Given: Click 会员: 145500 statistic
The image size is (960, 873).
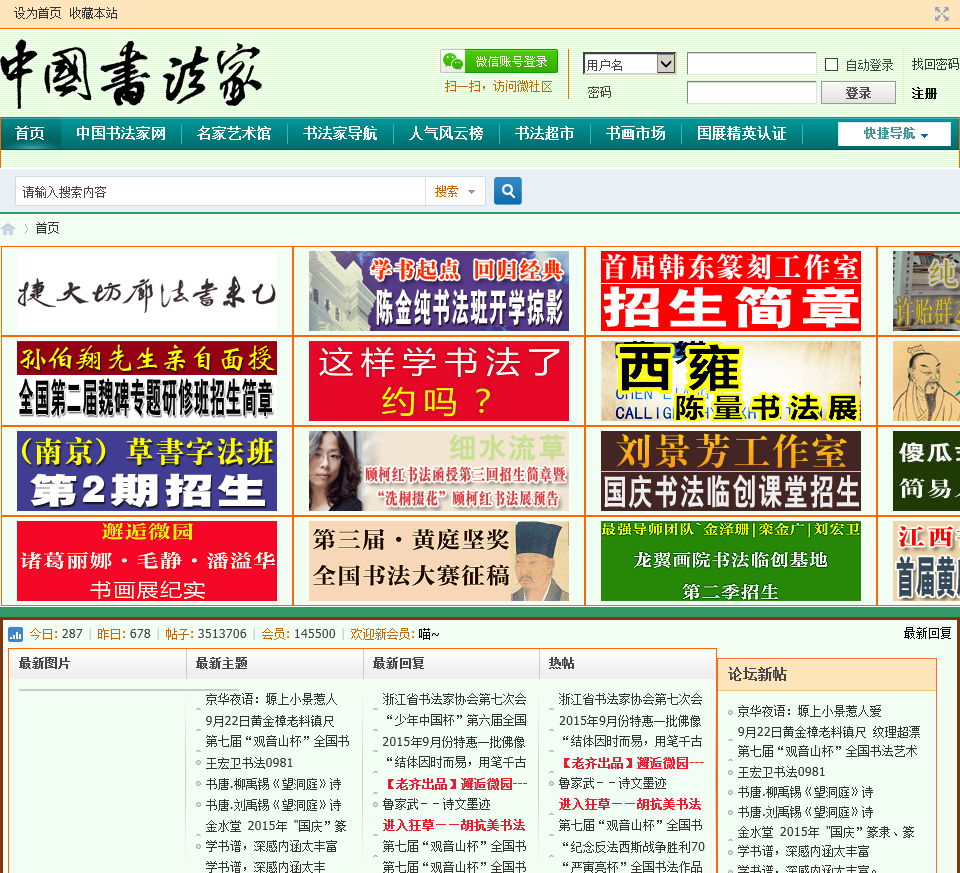Looking at the screenshot, I should (298, 634).
